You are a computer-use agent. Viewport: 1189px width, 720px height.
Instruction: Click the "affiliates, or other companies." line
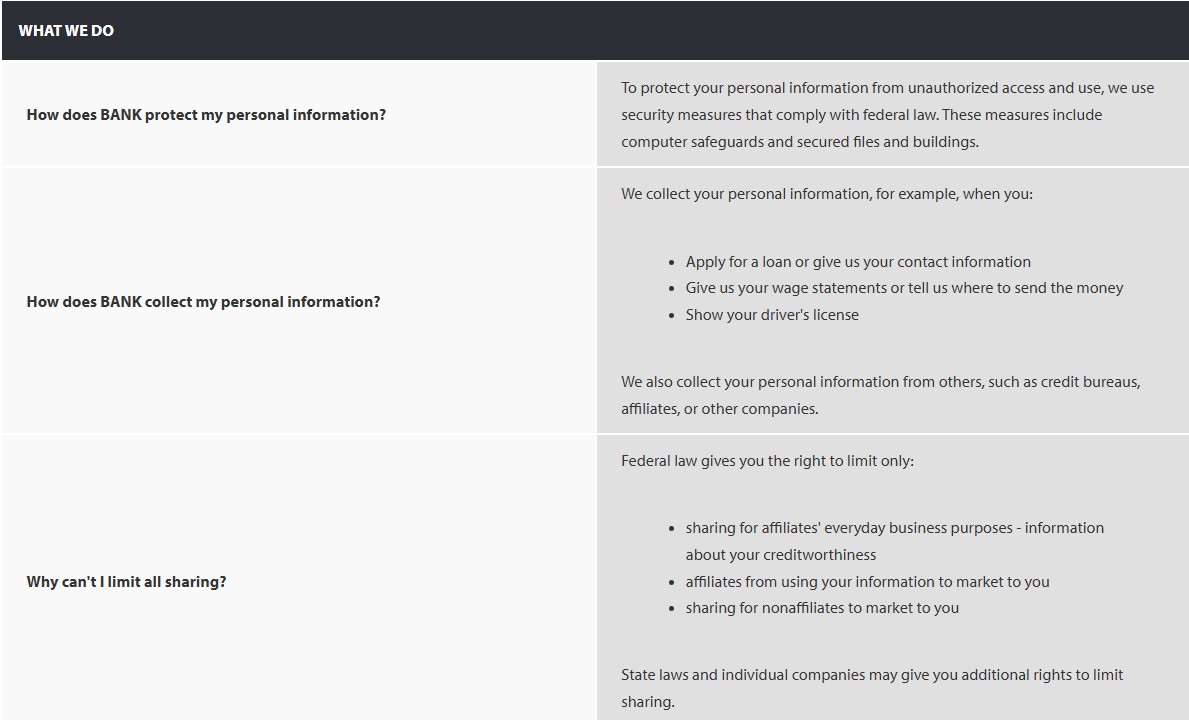[x=719, y=409]
